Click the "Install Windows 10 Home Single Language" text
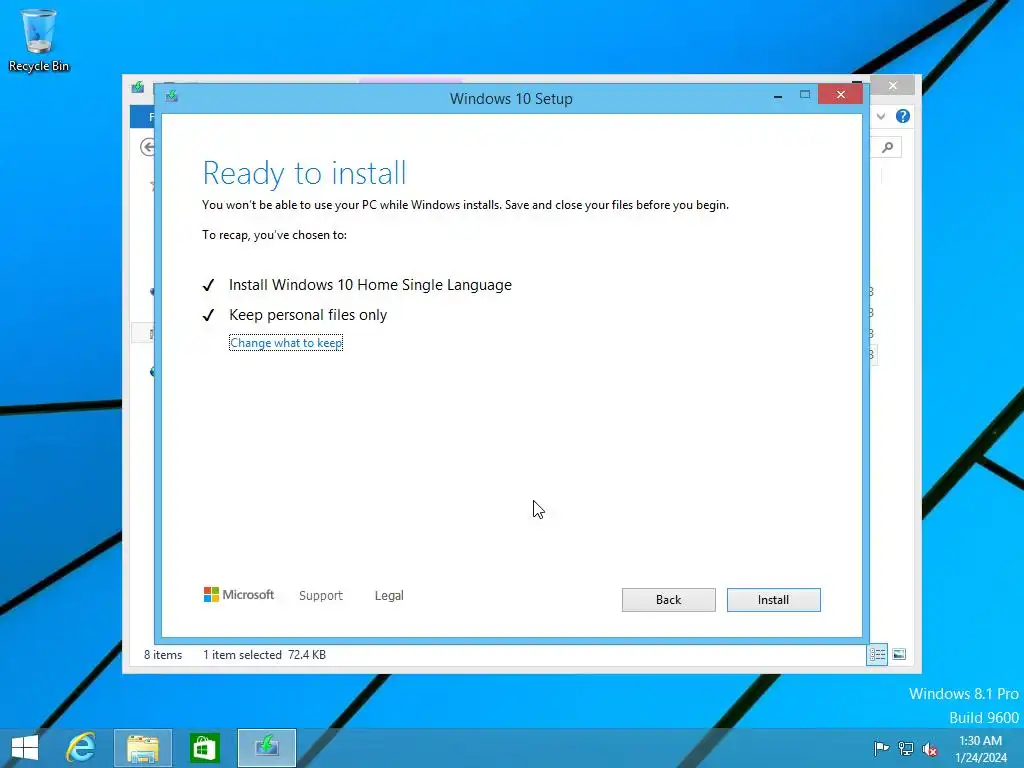The image size is (1024, 768). tap(370, 285)
